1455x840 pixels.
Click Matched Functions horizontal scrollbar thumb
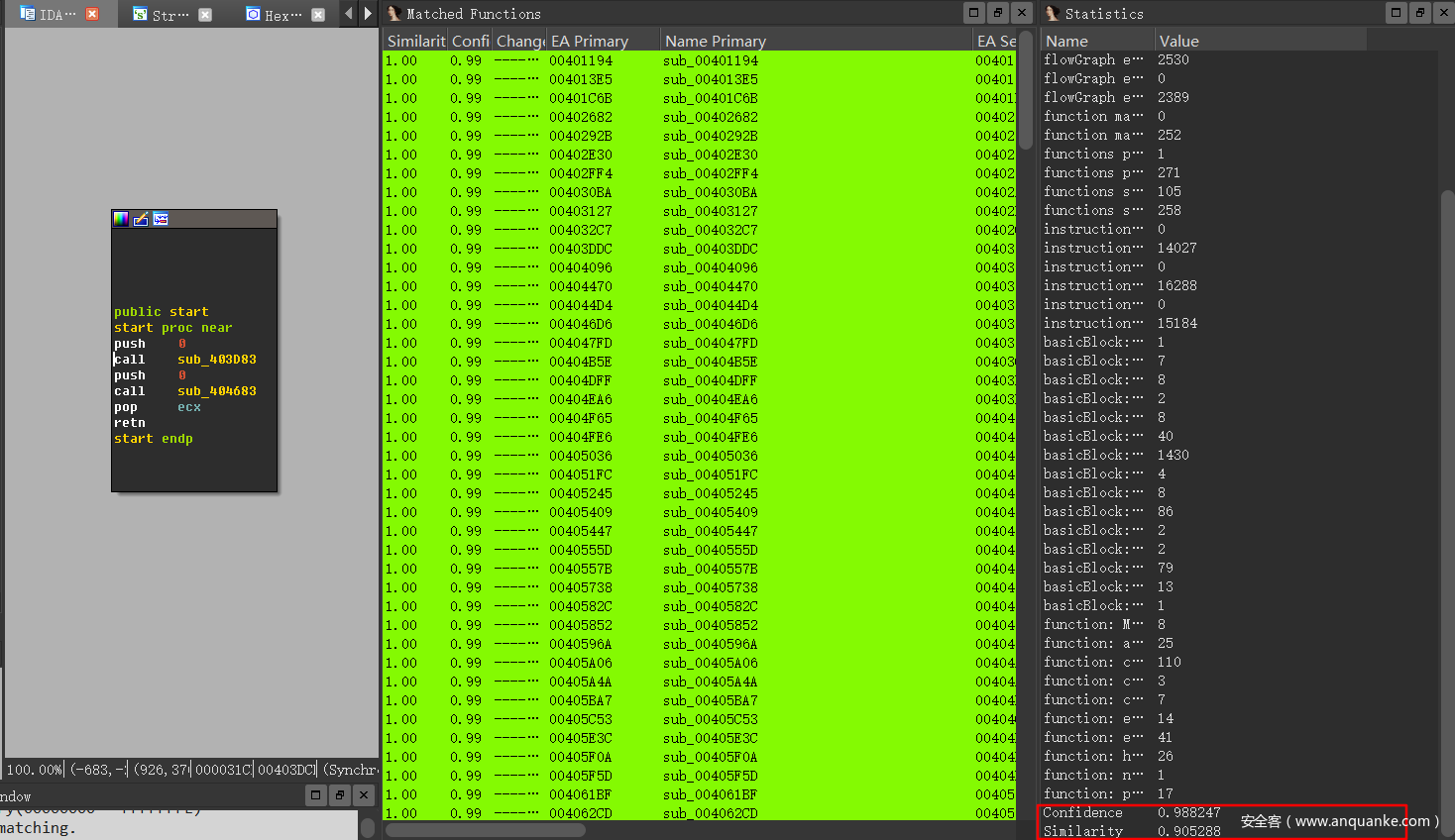[486, 830]
